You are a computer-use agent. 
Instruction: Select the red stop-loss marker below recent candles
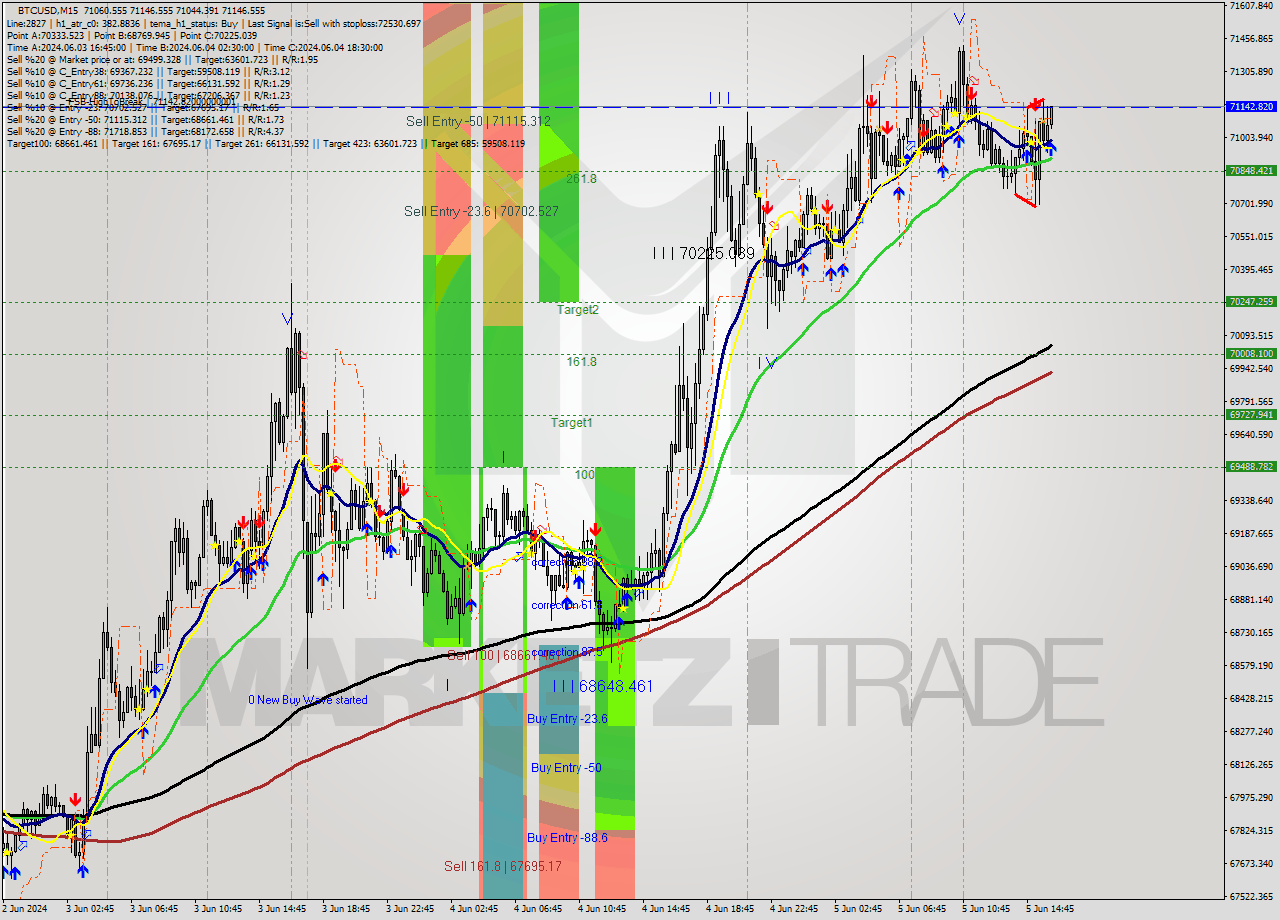1025,200
